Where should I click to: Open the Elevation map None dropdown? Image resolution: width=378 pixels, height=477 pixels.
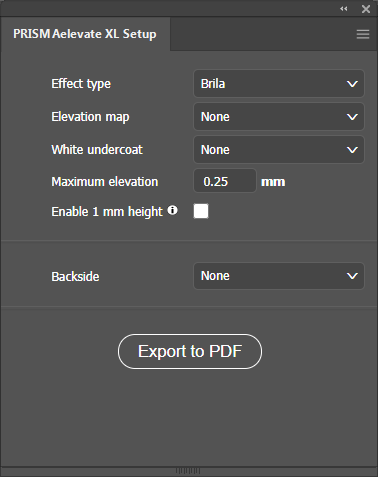[279, 117]
